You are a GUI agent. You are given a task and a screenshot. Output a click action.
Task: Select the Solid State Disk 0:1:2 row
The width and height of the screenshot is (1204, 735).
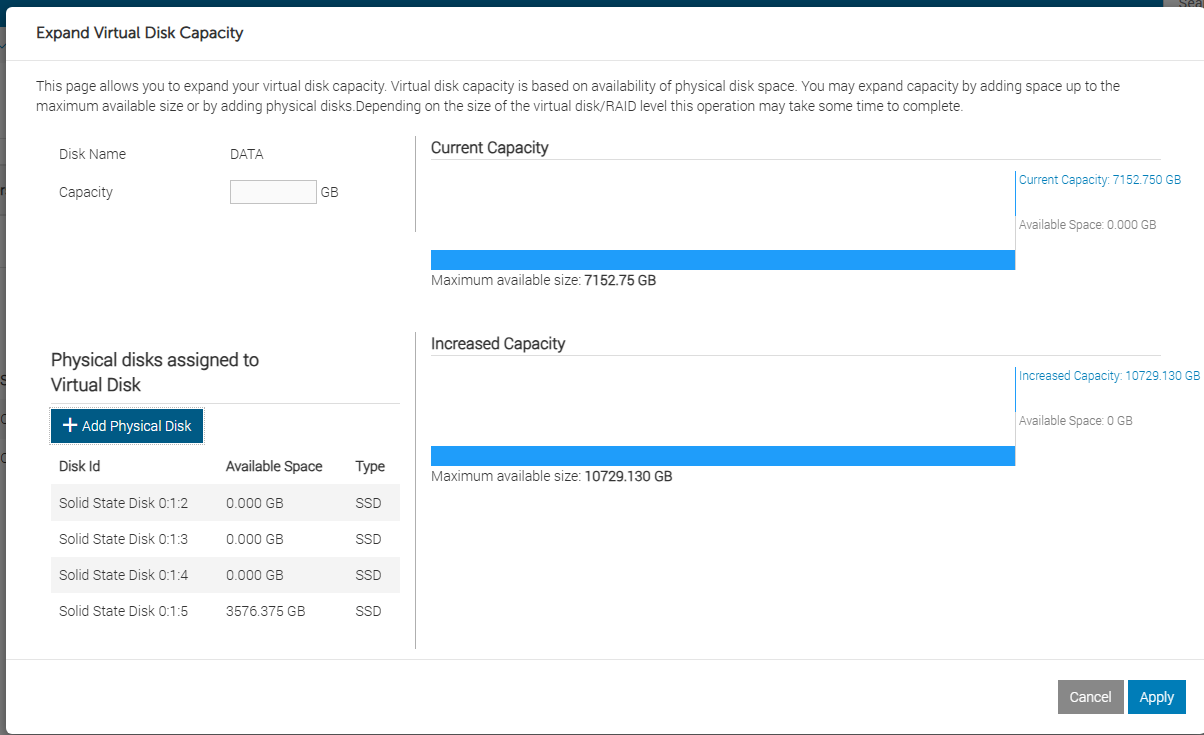123,503
